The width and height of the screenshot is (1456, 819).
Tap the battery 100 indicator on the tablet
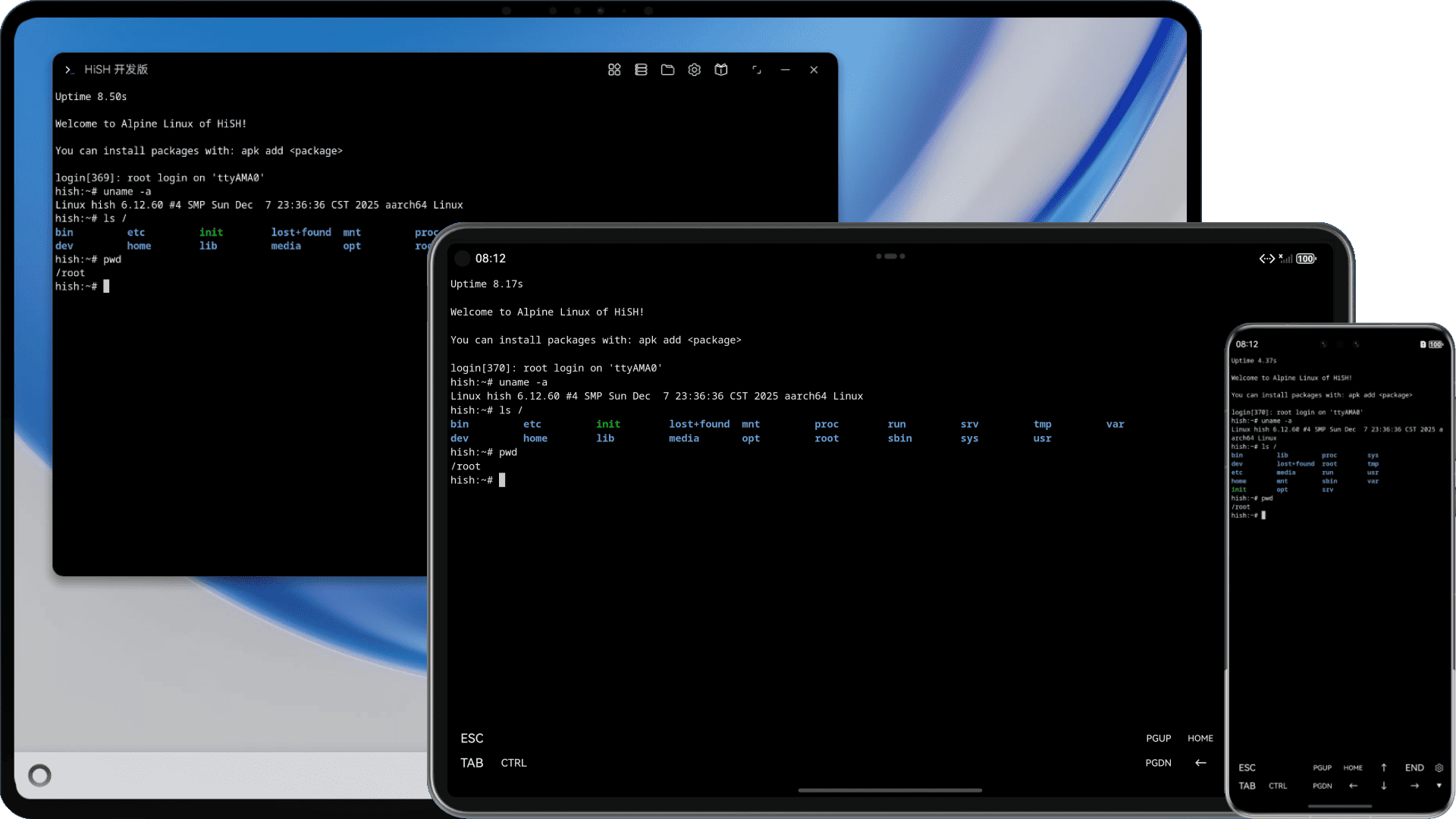point(1305,259)
